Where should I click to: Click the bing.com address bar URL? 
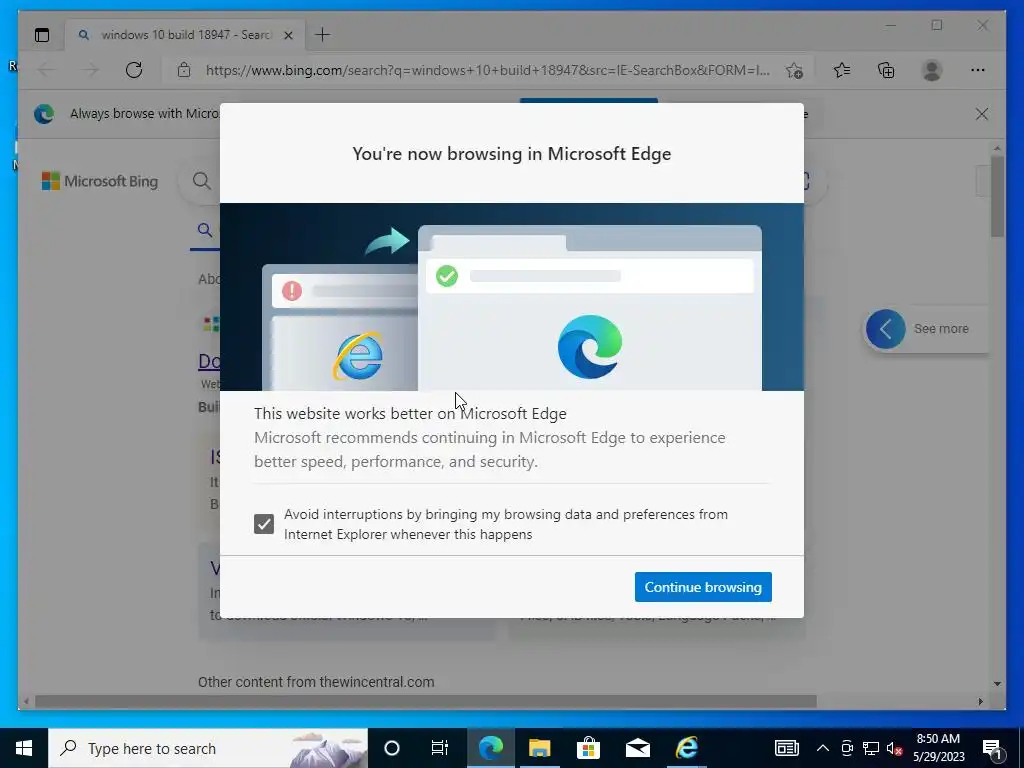[x=487, y=70]
